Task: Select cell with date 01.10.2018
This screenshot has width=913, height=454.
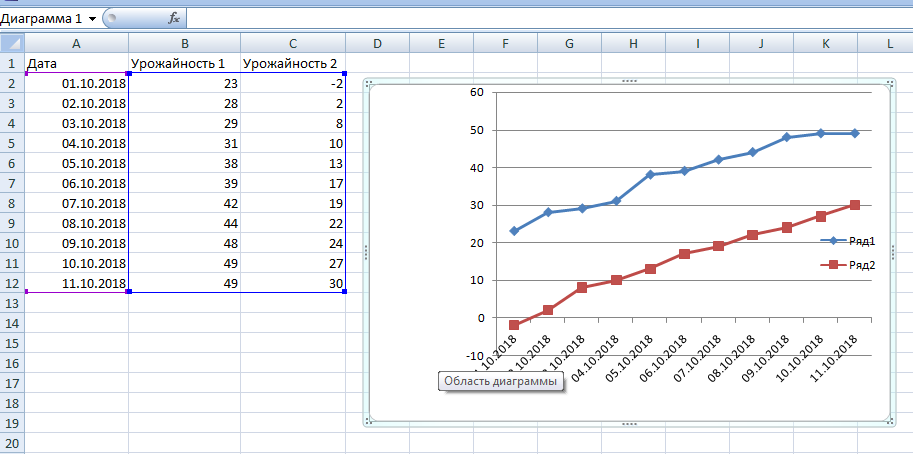Action: pyautogui.click(x=76, y=84)
